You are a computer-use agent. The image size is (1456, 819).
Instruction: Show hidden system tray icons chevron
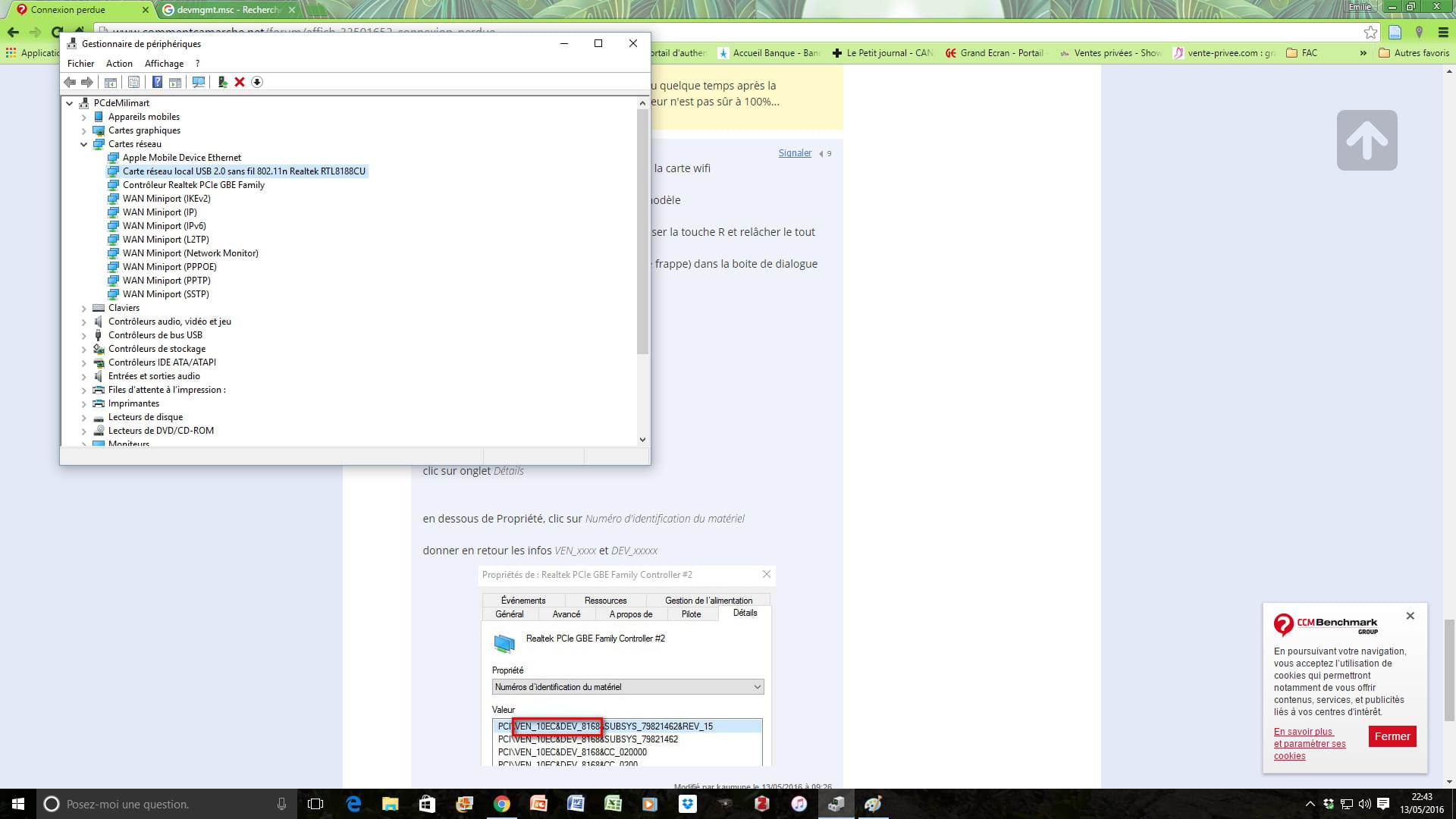coord(1310,804)
